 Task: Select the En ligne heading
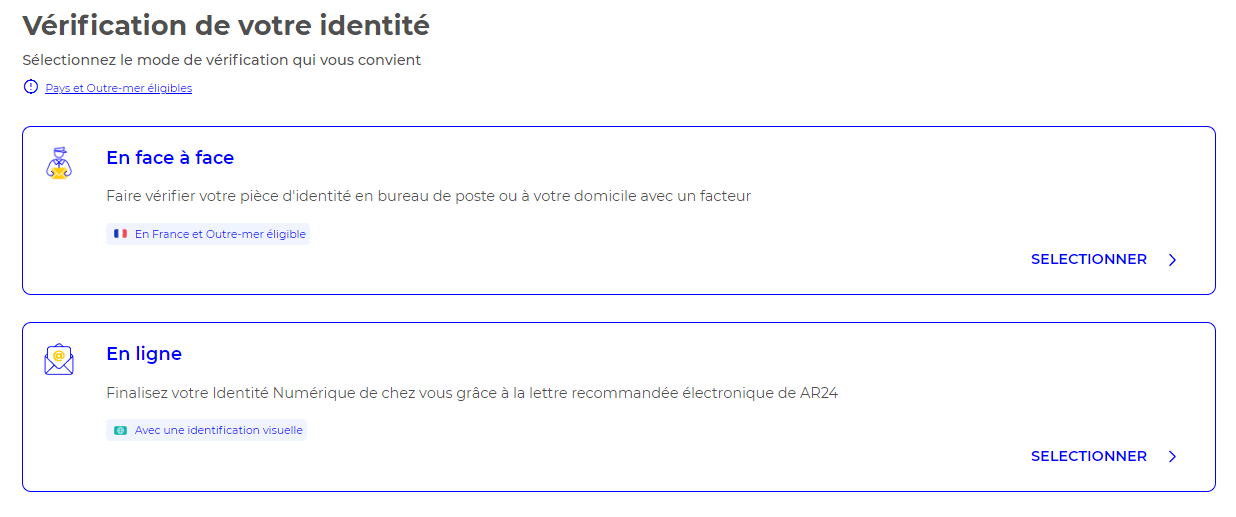click(x=144, y=354)
